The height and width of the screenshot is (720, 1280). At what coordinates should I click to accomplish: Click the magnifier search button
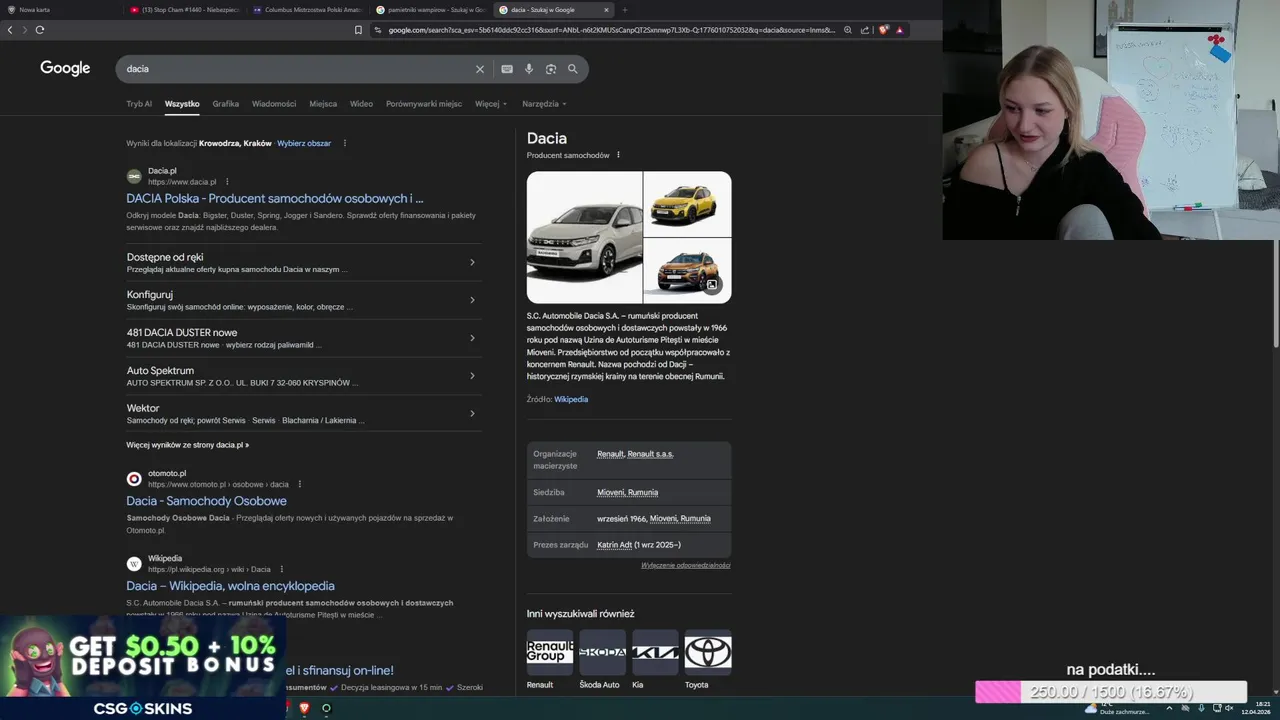[573, 69]
